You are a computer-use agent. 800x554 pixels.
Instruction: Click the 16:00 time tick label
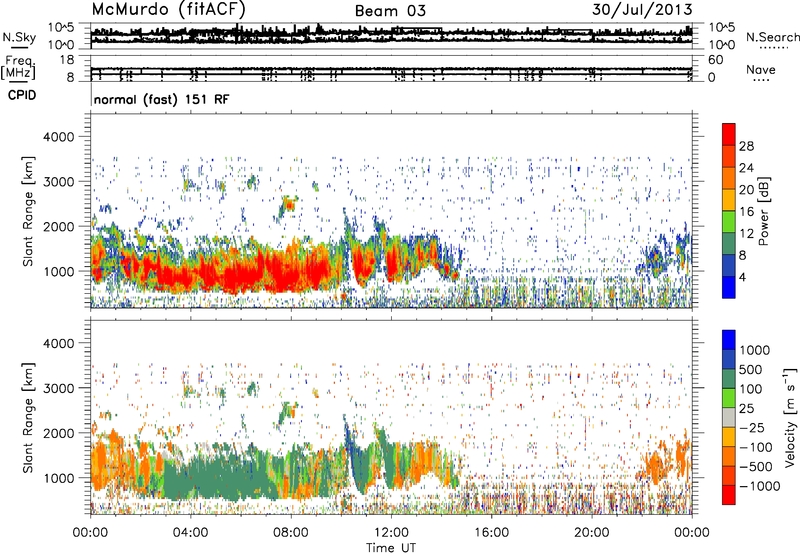[491, 533]
